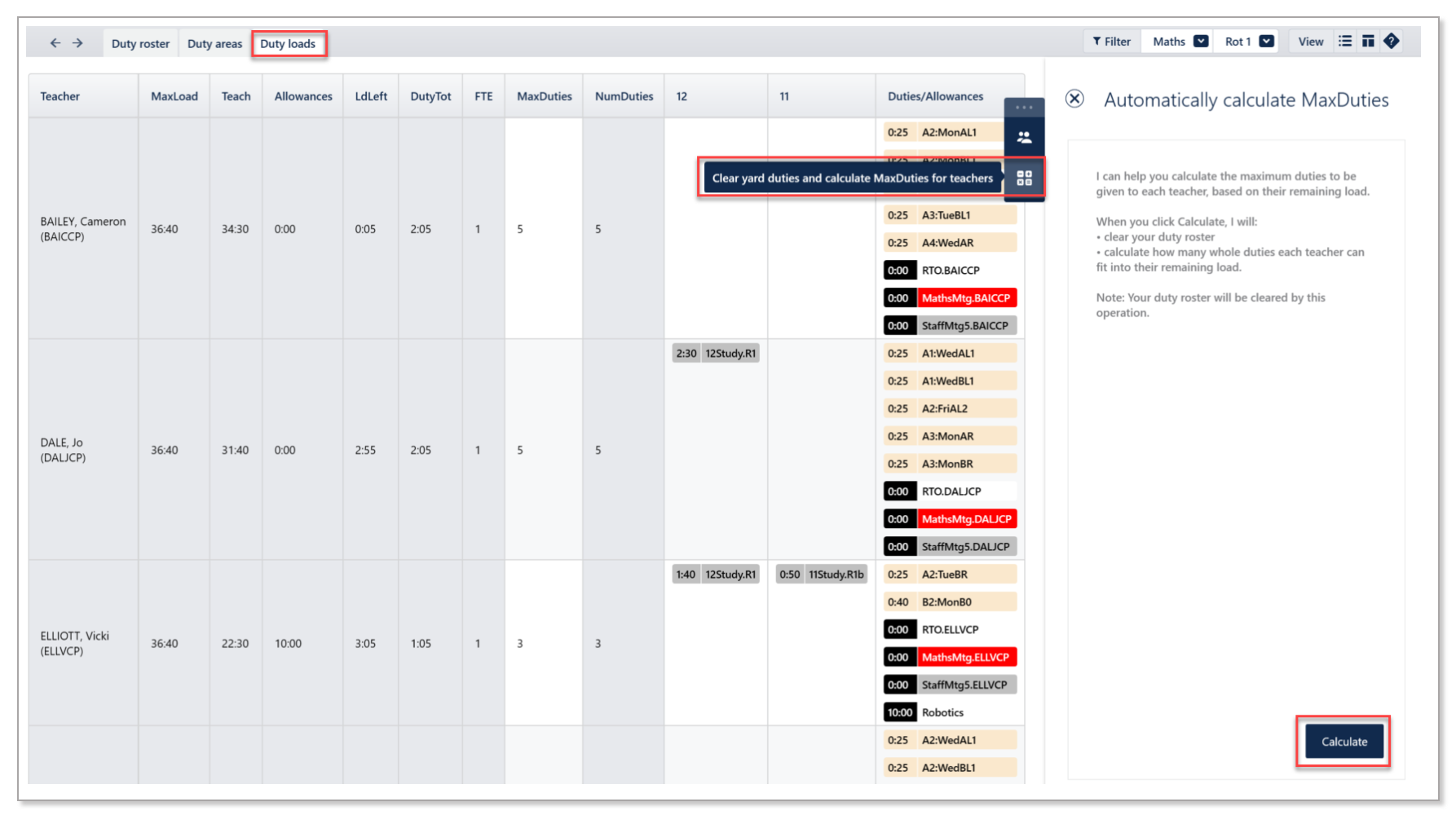The height and width of the screenshot is (815, 1456).
Task: Click the A3:MonAR duty tag
Action: click(950, 436)
